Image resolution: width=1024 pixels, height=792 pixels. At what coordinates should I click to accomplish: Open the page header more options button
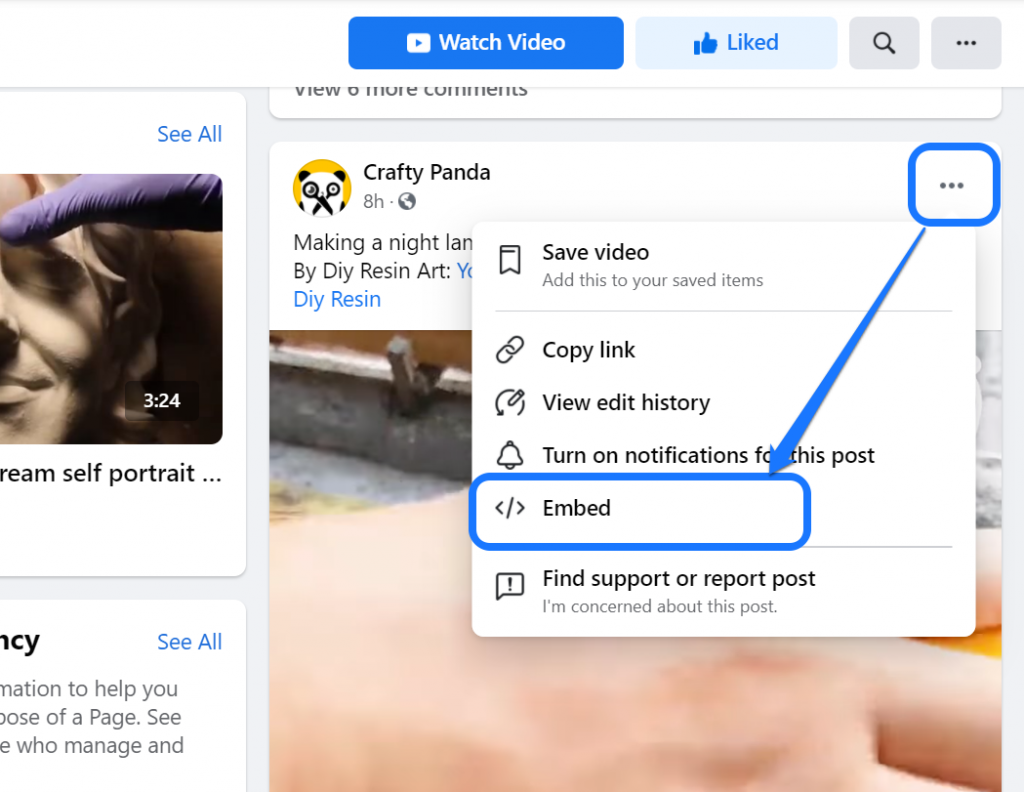[x=966, y=43]
